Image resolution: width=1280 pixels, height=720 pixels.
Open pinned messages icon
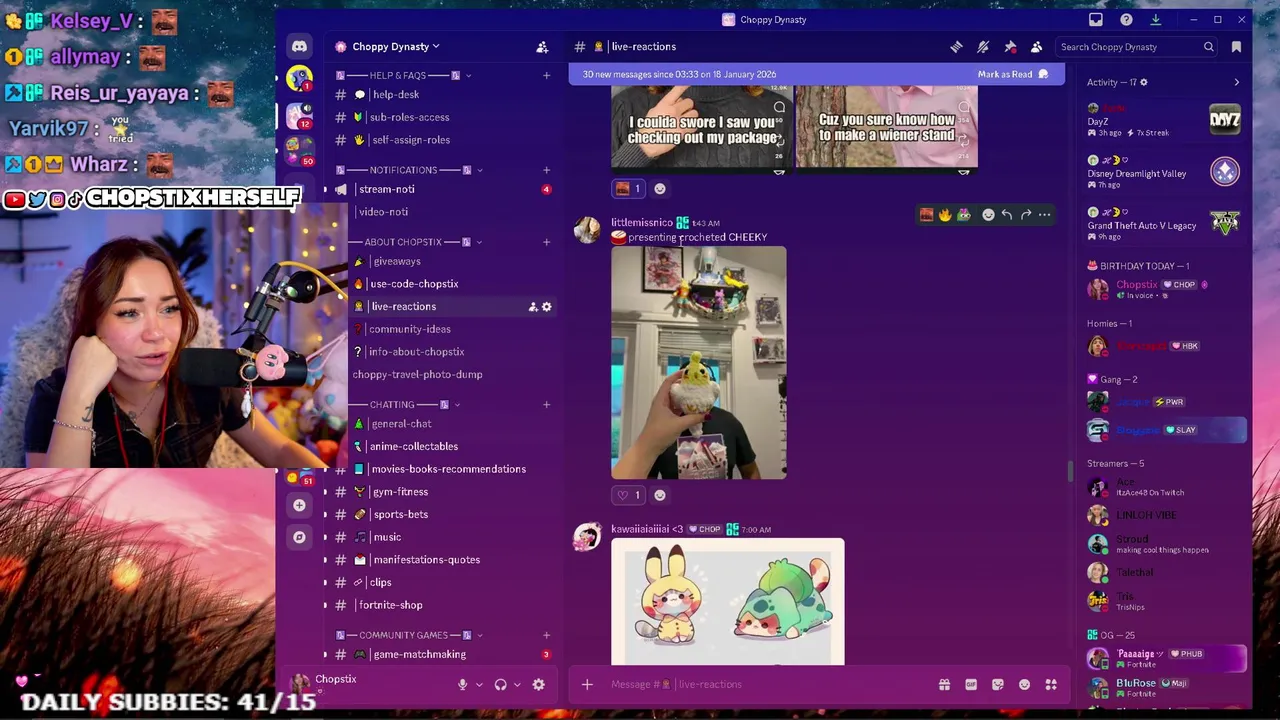[1010, 47]
